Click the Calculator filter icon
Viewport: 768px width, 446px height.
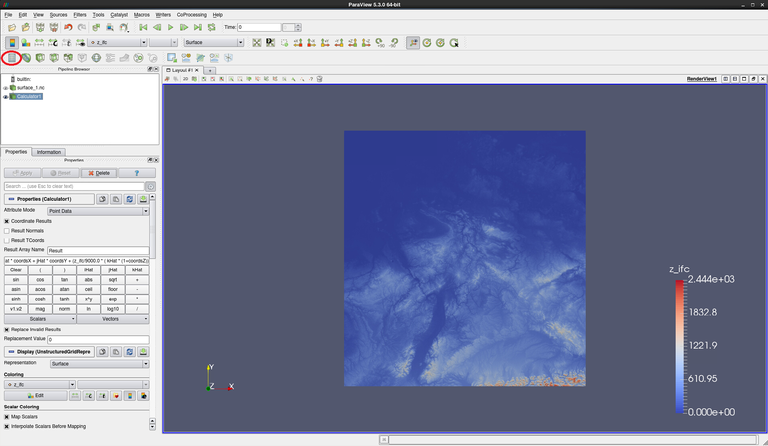pos(12,58)
